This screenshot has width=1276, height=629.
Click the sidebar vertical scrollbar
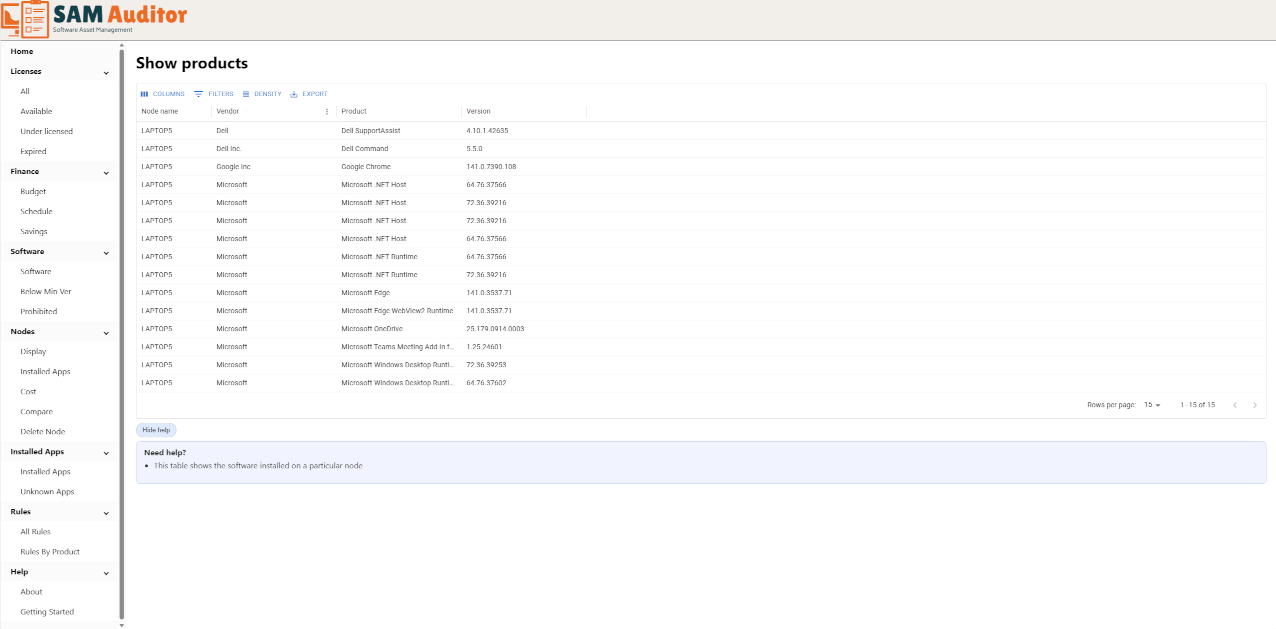pyautogui.click(x=122, y=330)
